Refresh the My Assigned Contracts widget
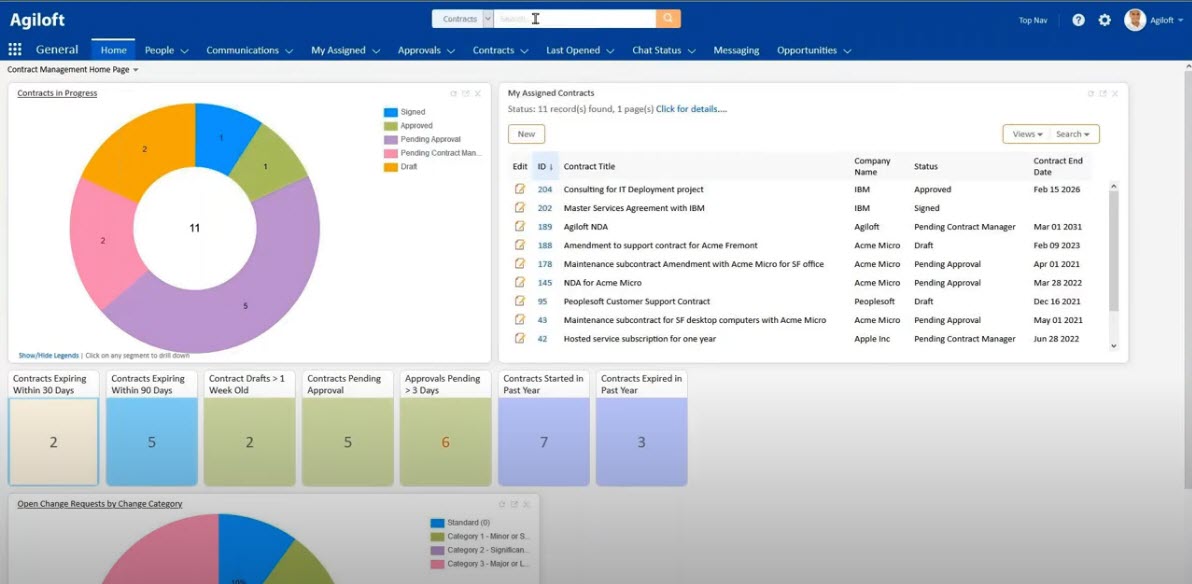 click(x=1090, y=94)
